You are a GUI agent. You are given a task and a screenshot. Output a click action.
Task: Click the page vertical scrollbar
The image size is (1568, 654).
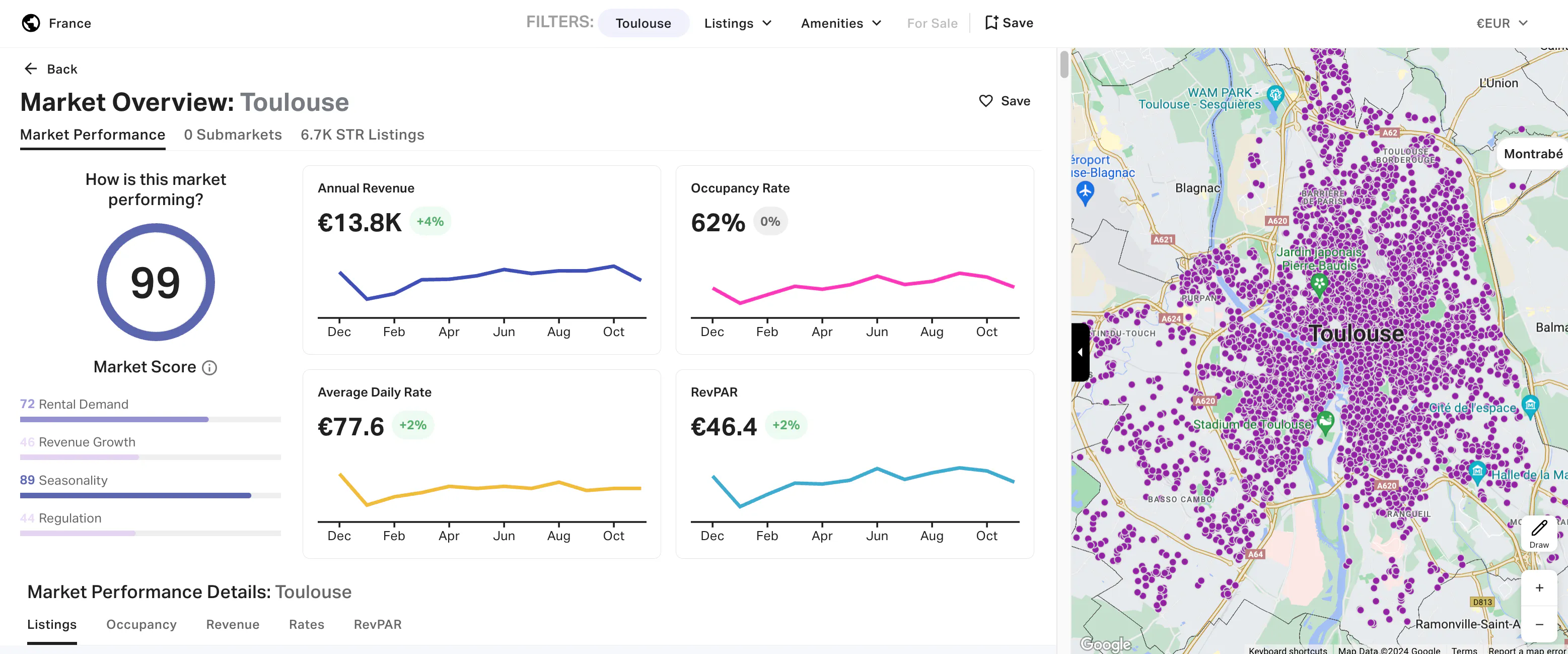(x=1064, y=65)
